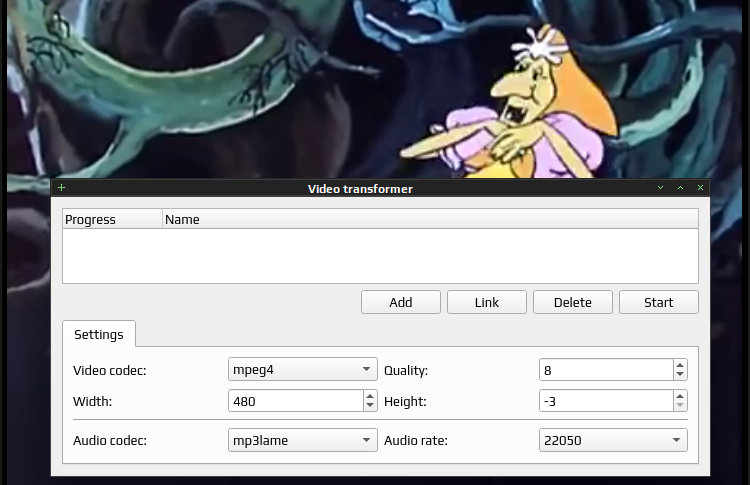Viewport: 750px width, 485px height.
Task: Maximize the Video transformer window
Action: pyautogui.click(x=681, y=187)
